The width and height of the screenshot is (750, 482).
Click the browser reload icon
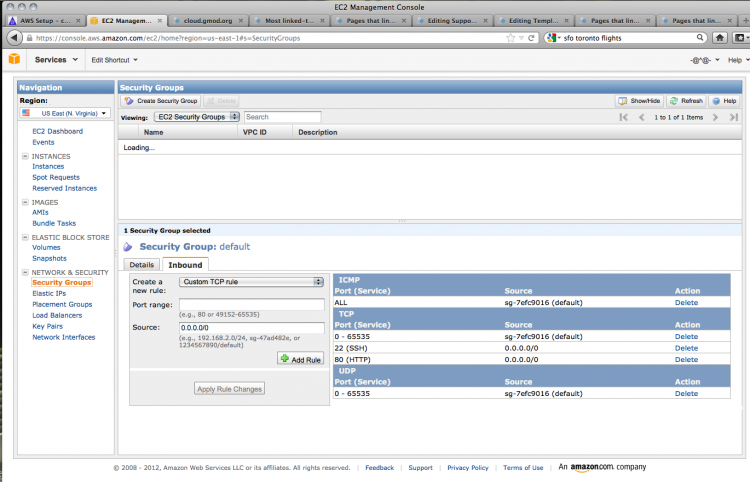tap(531, 38)
